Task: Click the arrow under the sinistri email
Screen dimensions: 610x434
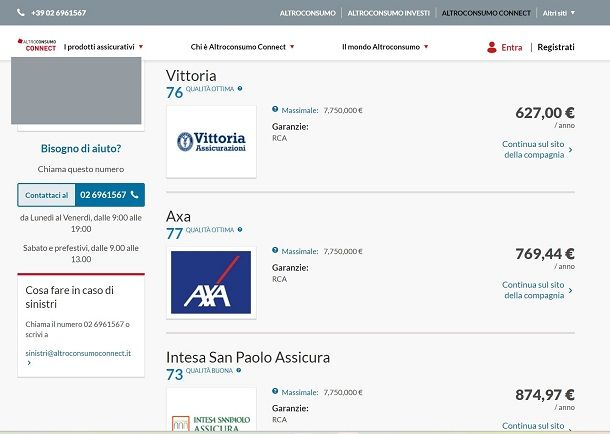Action: tap(29, 363)
